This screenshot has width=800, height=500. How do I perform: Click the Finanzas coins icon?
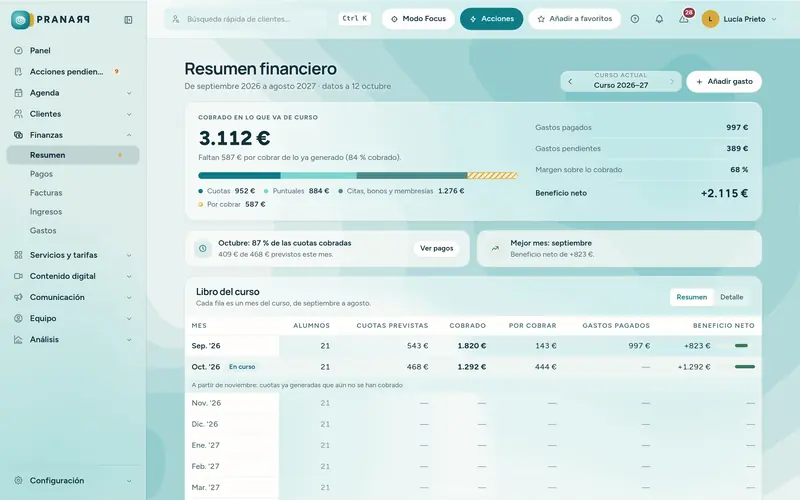pos(18,135)
